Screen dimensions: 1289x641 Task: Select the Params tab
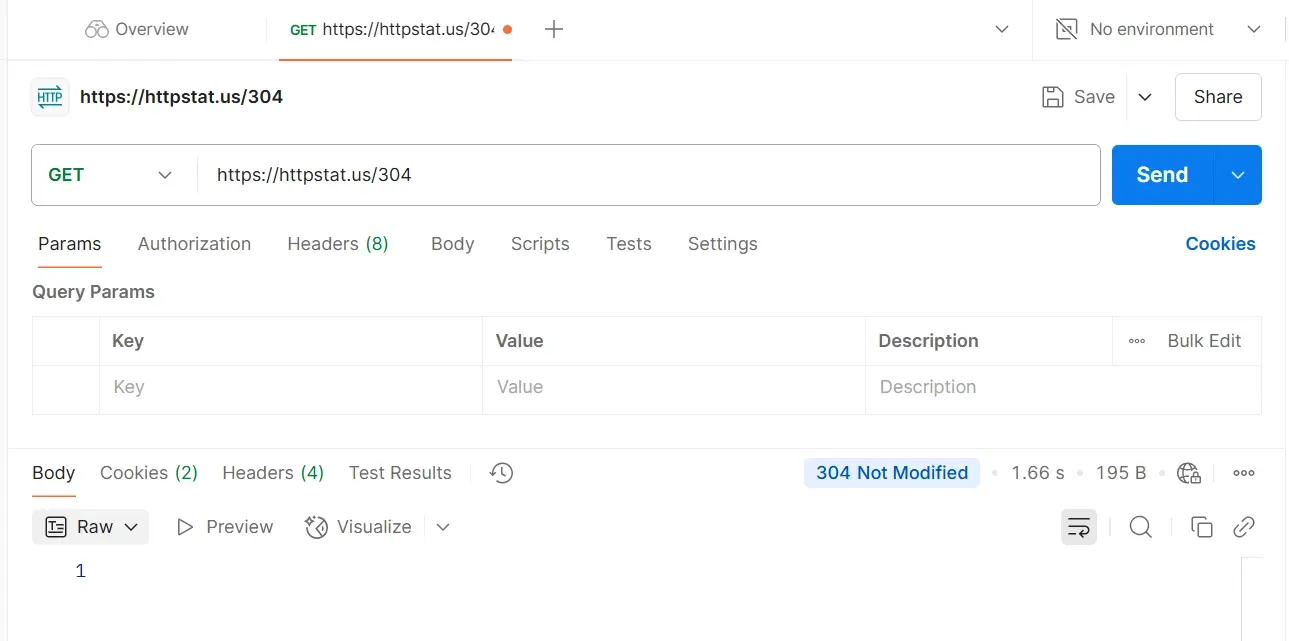tap(70, 244)
